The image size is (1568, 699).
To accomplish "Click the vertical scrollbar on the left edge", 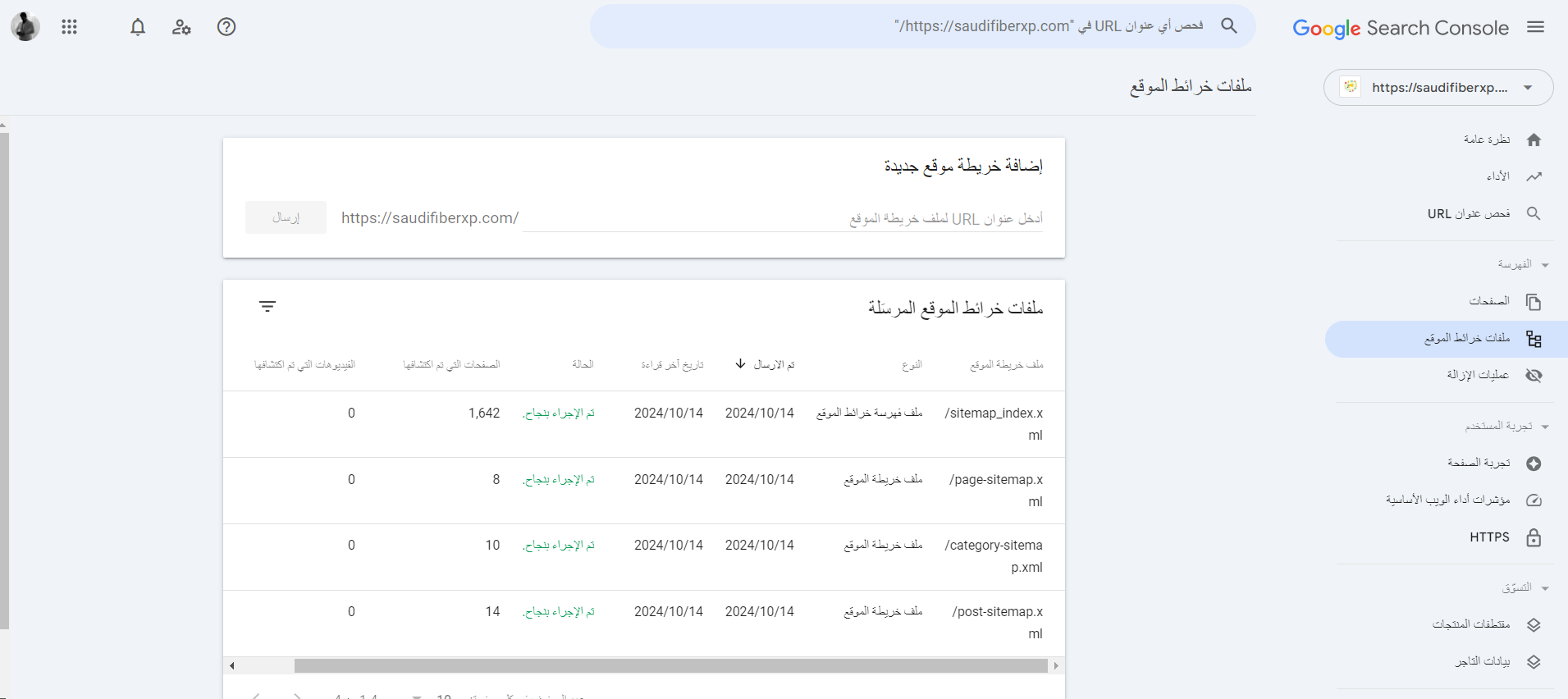I will (x=4, y=381).
